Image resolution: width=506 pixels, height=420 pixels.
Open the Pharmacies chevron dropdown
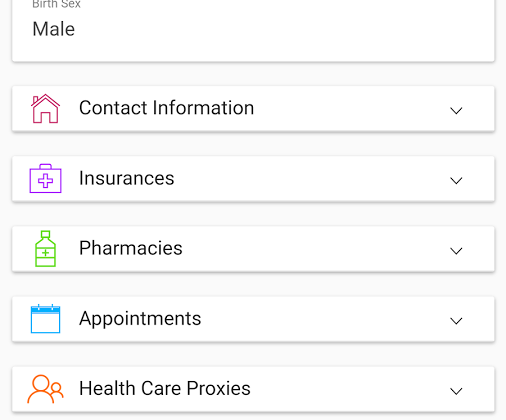coord(456,251)
